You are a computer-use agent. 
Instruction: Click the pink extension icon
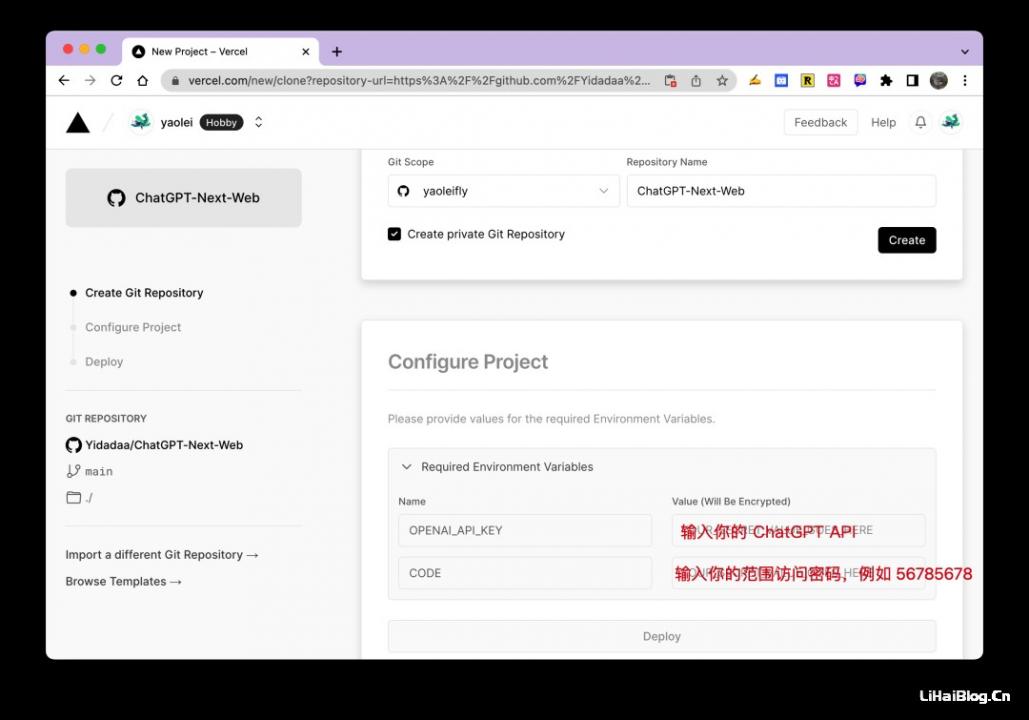click(833, 80)
